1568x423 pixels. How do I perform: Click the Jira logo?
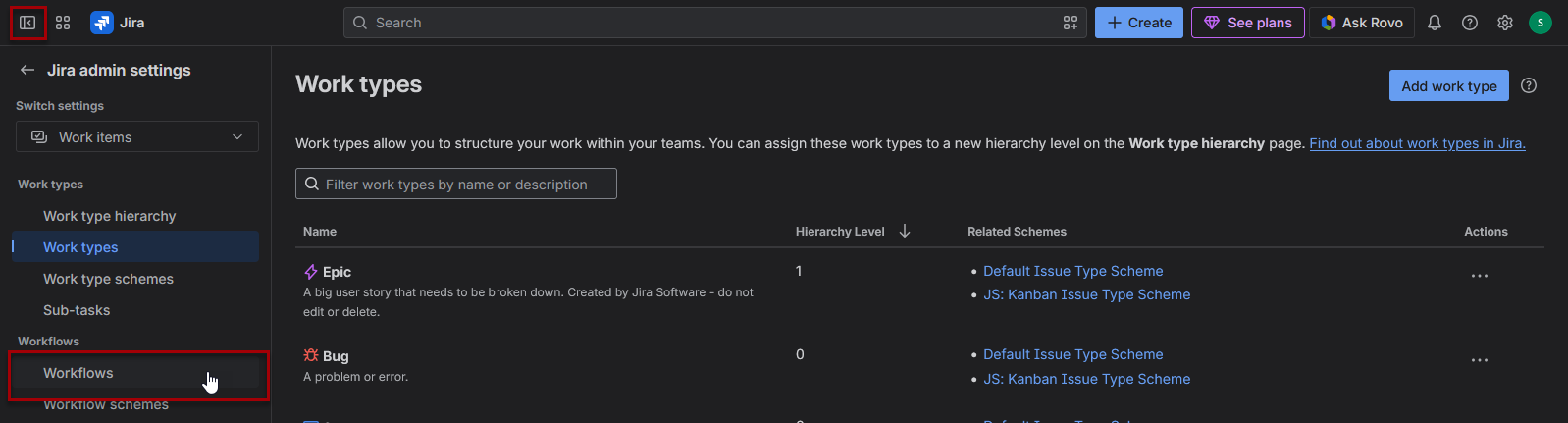(118, 23)
